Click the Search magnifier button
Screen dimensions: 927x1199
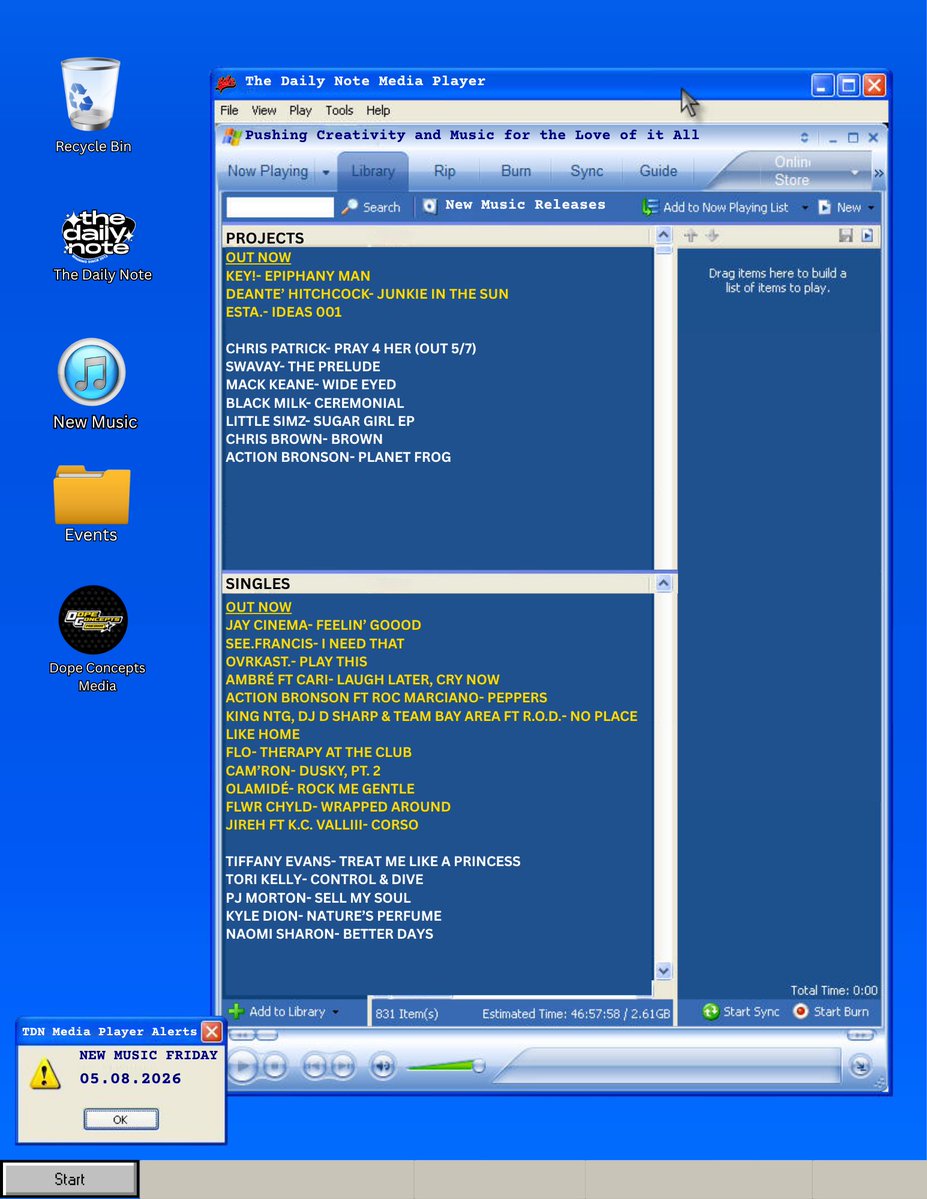click(x=350, y=206)
